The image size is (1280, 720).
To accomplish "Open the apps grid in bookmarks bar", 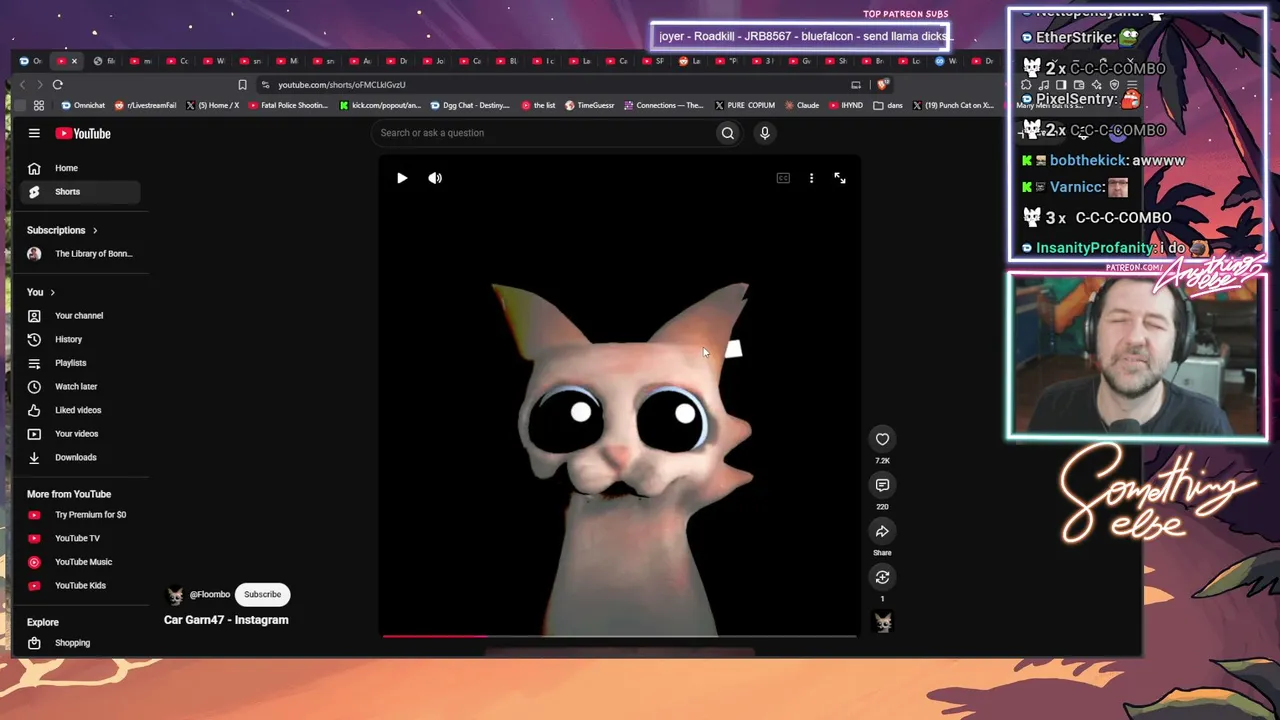I will (39, 105).
